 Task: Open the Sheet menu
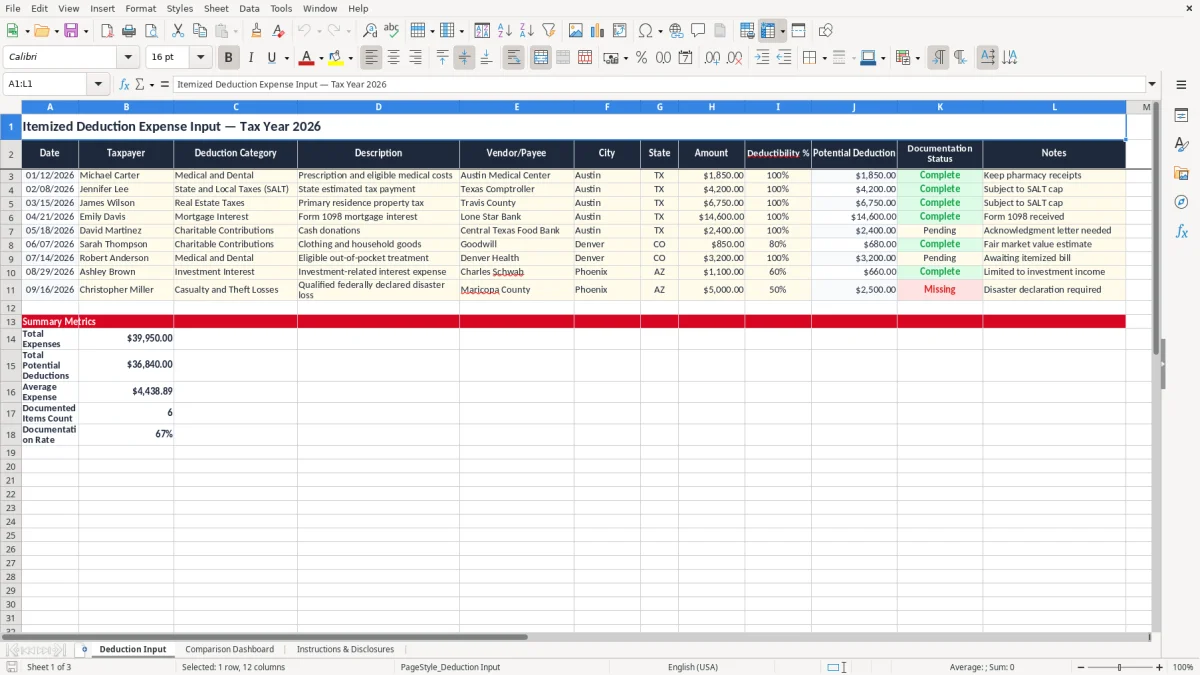(x=216, y=8)
